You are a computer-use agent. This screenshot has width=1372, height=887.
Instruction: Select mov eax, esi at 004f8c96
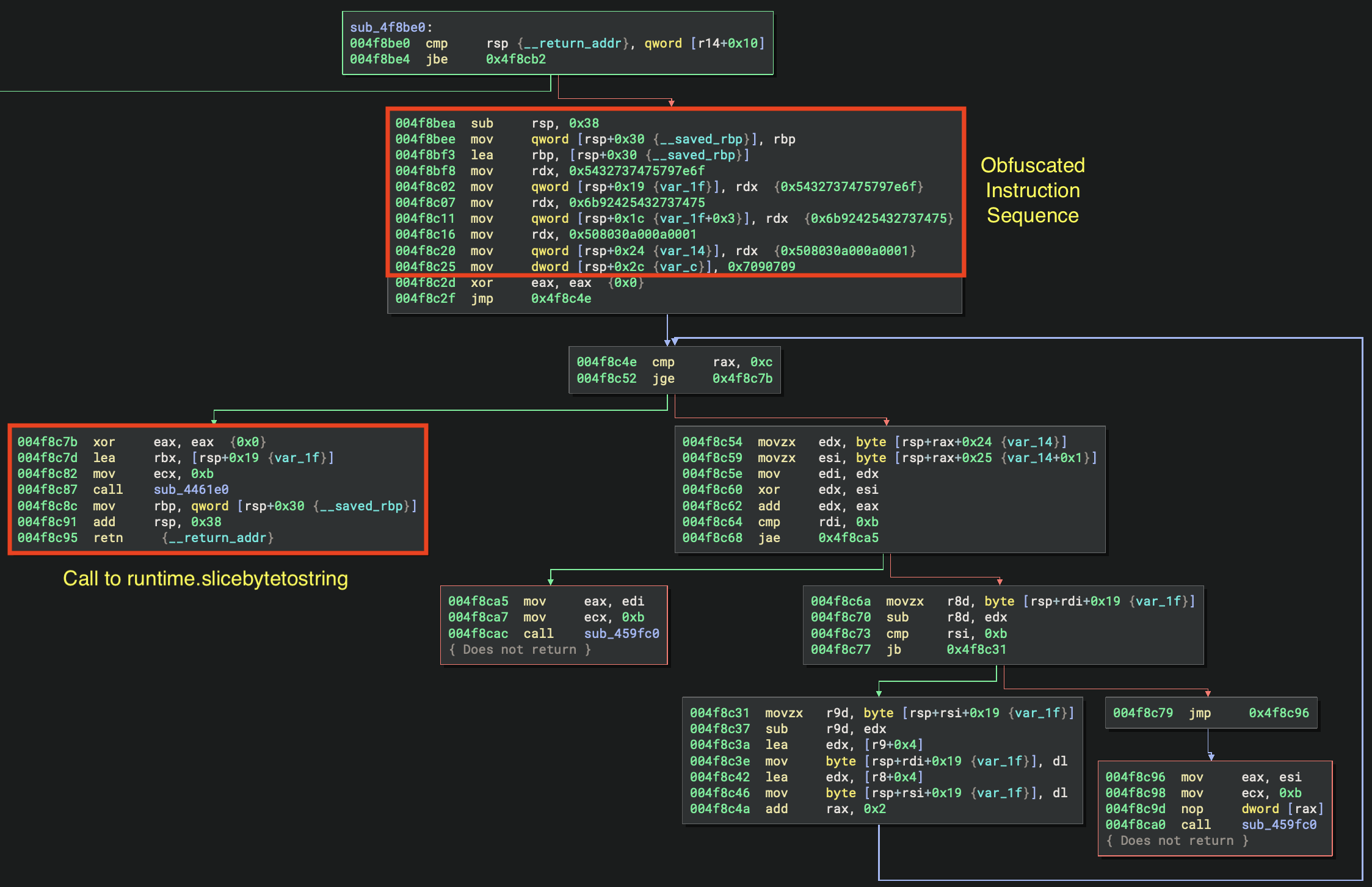[1203, 777]
